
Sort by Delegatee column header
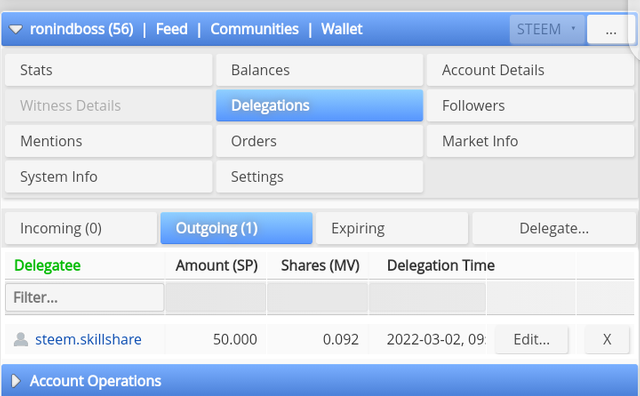coord(47,266)
